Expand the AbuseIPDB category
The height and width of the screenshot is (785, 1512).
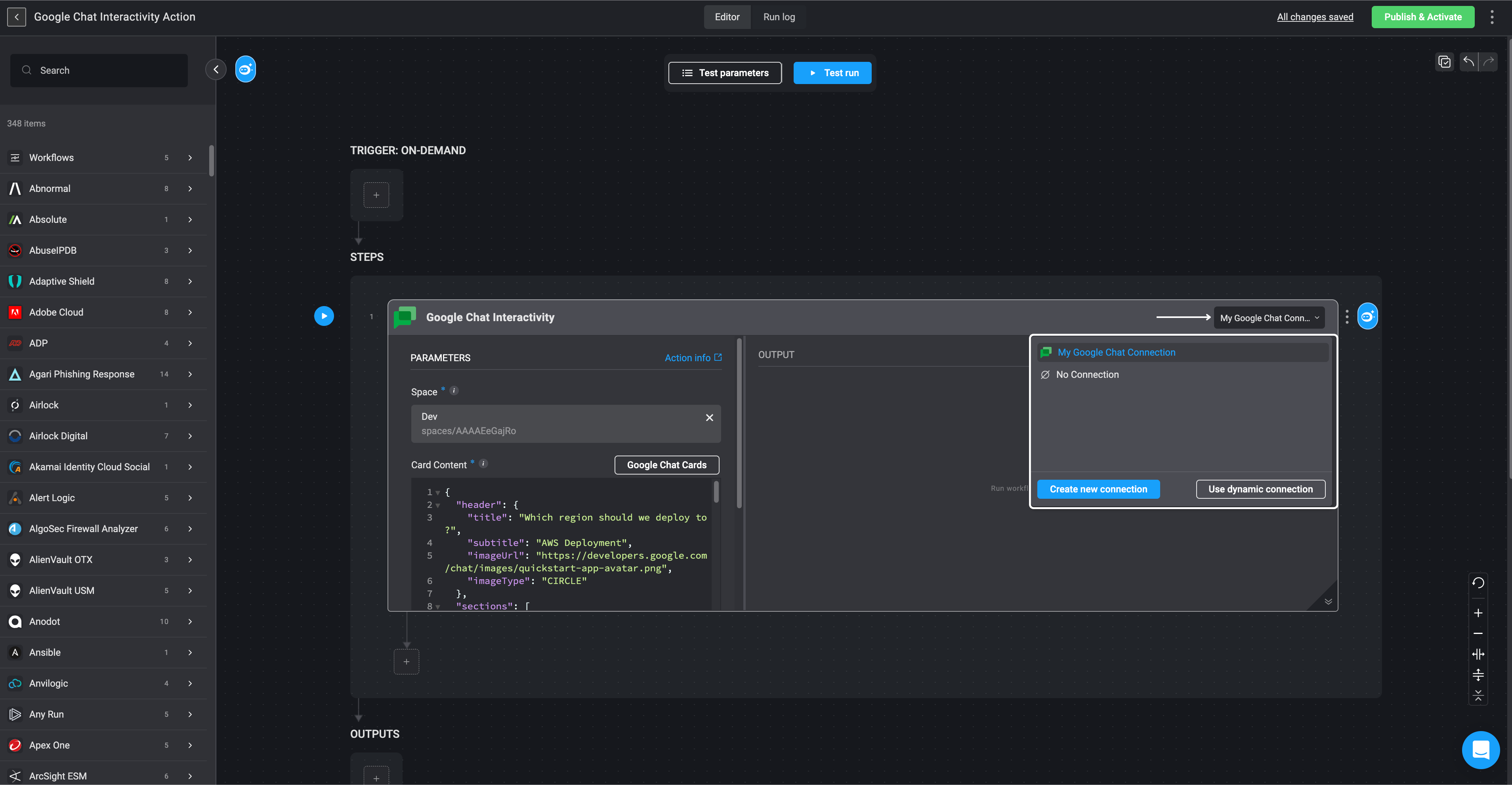click(x=190, y=250)
